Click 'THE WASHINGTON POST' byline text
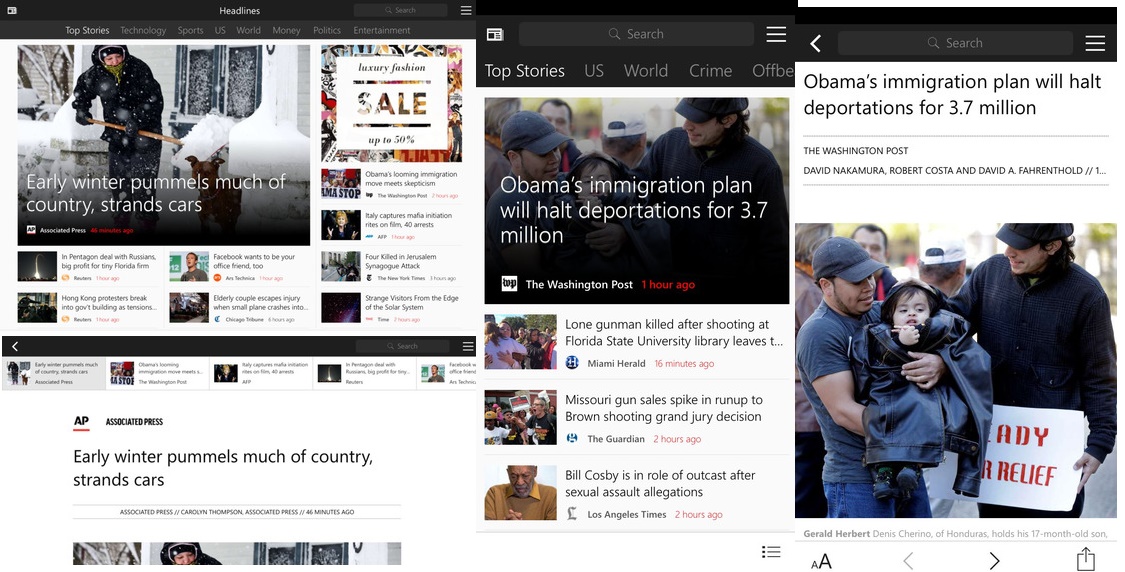 [x=855, y=151]
